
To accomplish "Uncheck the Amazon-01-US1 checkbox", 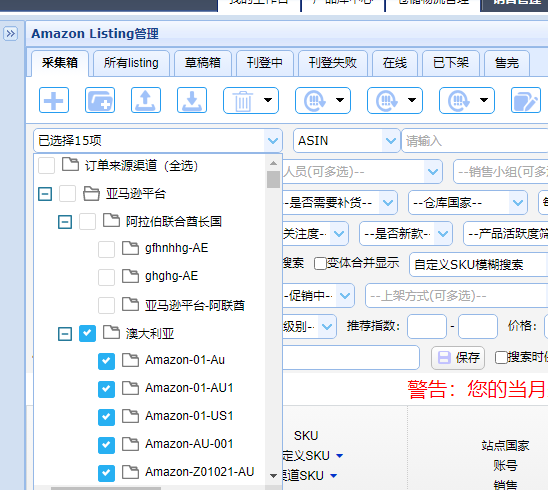I will coord(106,417).
